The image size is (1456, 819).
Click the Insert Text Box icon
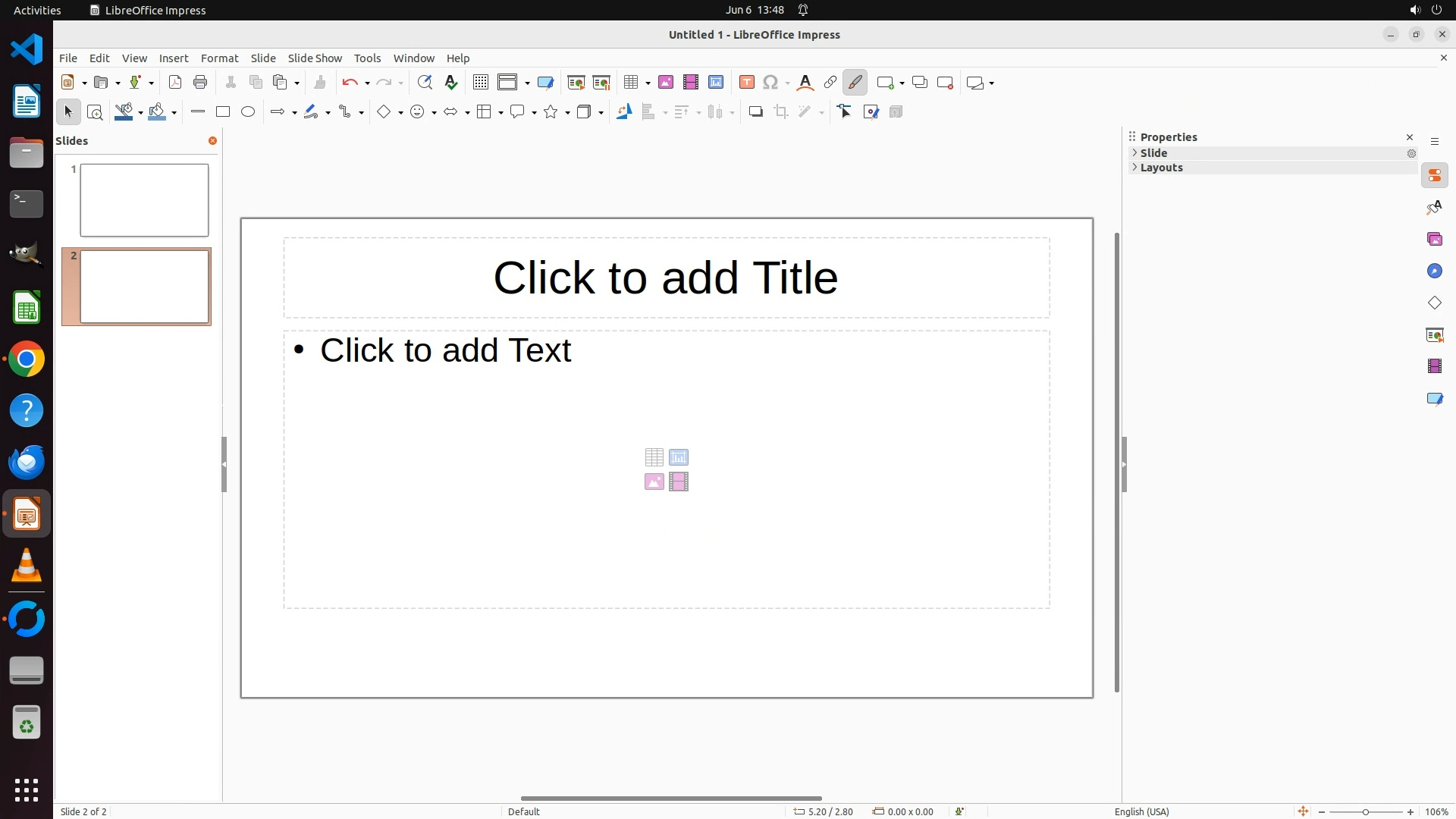click(x=746, y=83)
